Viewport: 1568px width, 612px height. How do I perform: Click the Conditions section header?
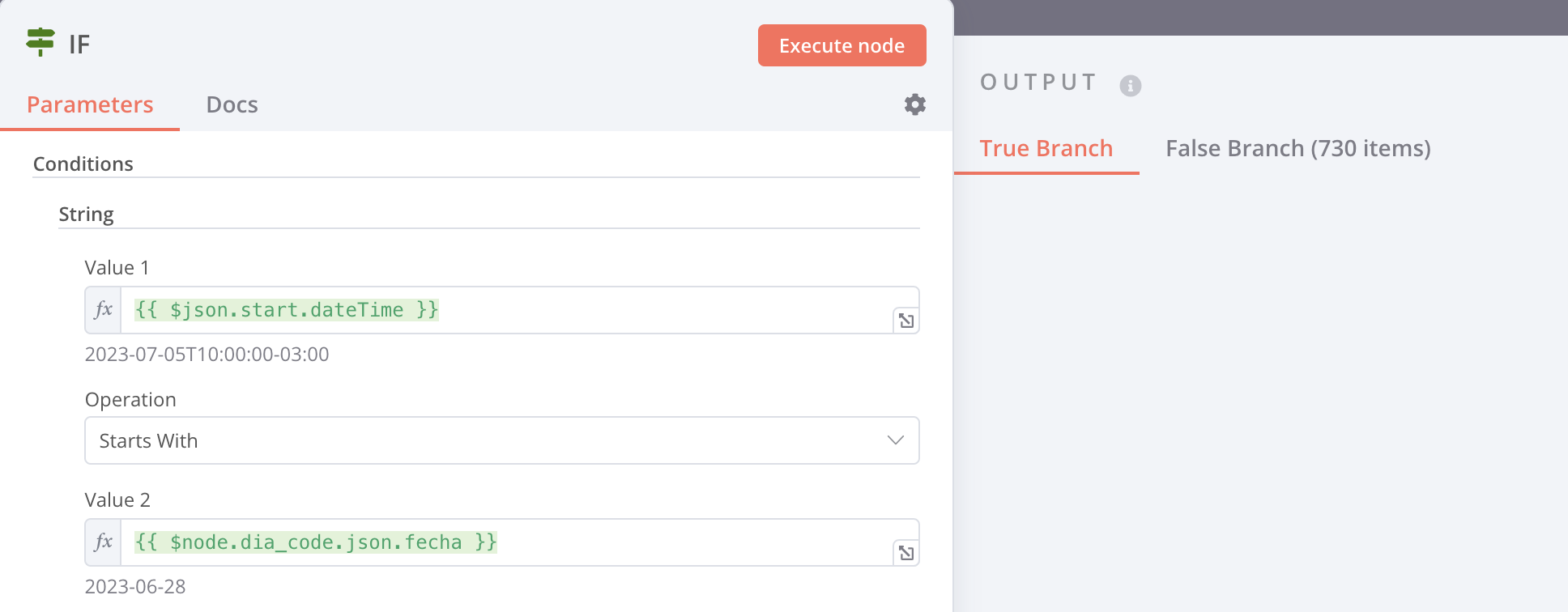(x=83, y=164)
